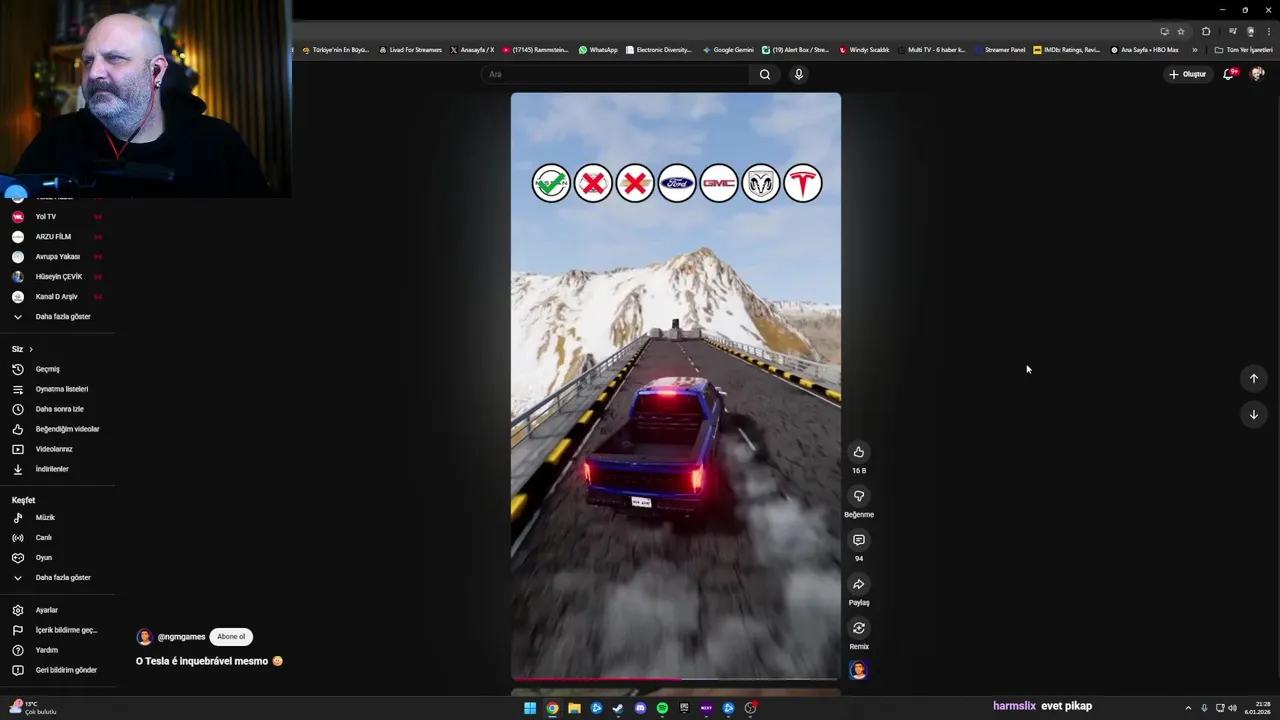Image resolution: width=1280 pixels, height=720 pixels.
Task: Open the notifications bell
Action: point(1228,74)
